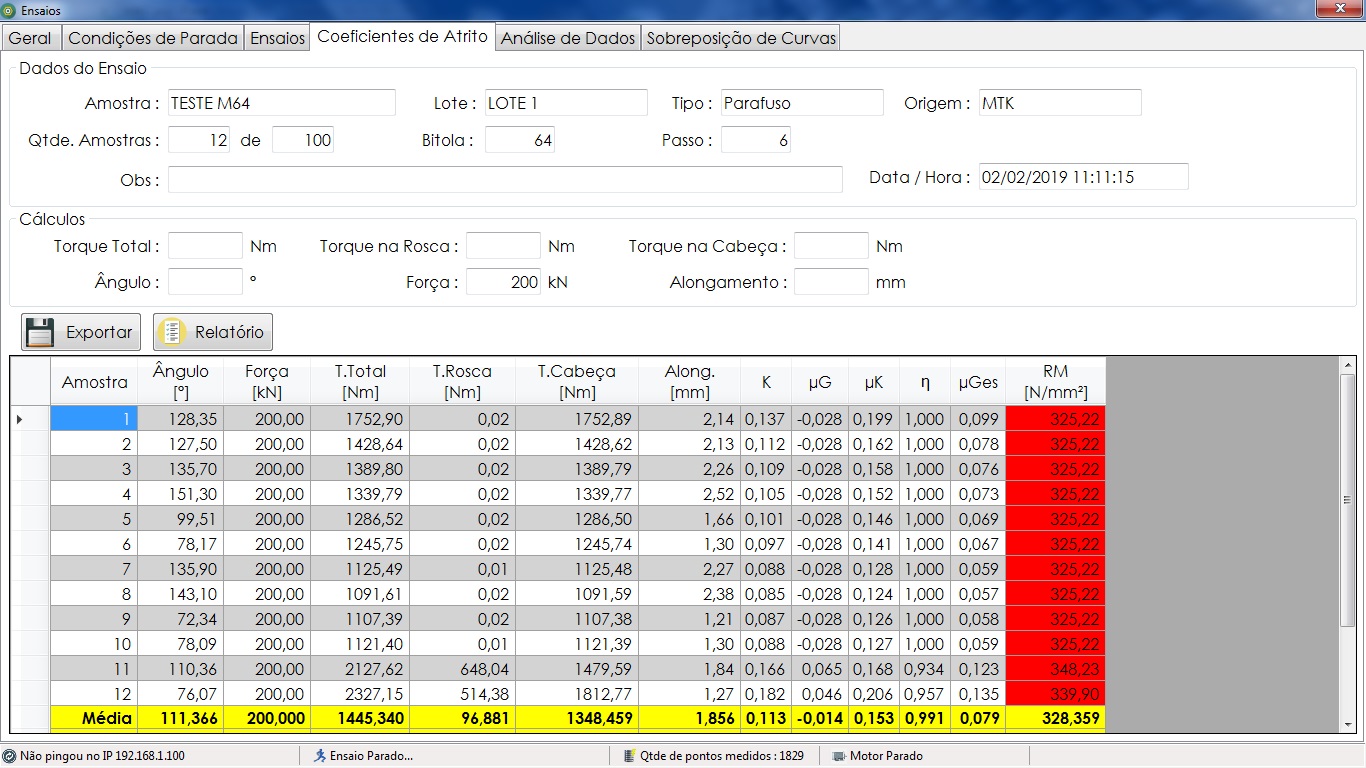This screenshot has width=1366, height=768.
Task: Click T.Total value 1091,61 in row 8
Action: pyautogui.click(x=360, y=594)
